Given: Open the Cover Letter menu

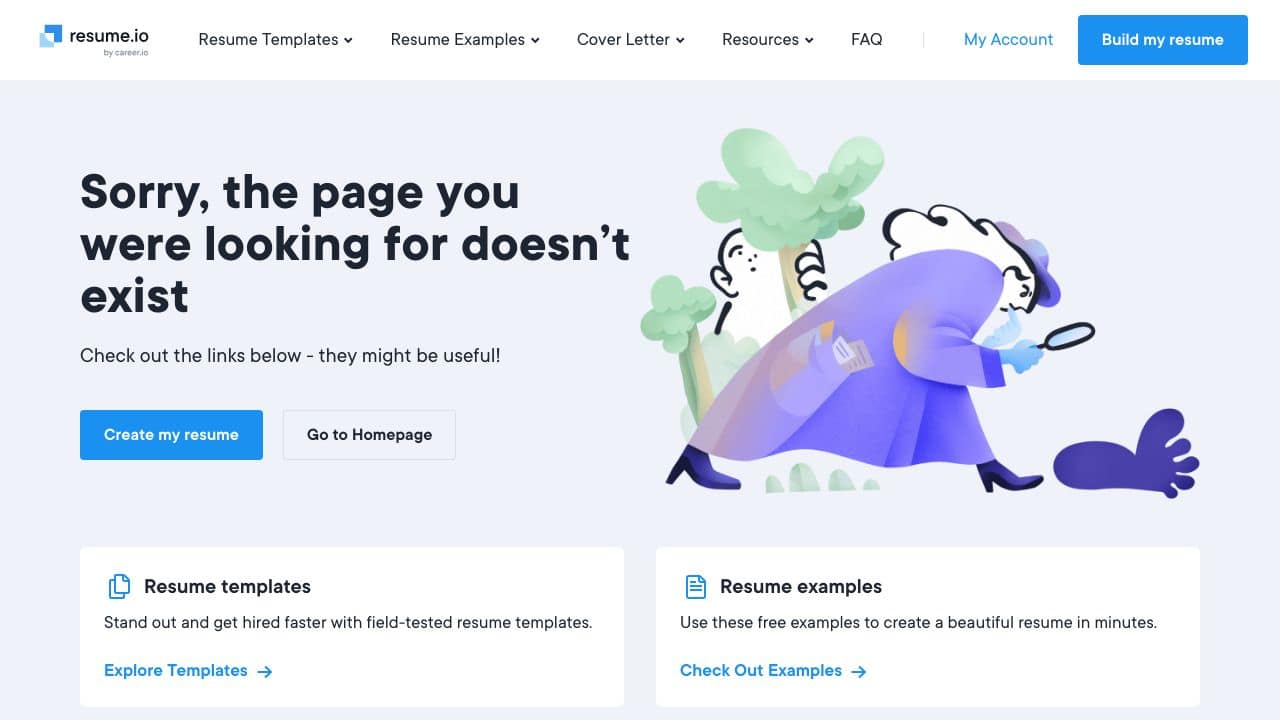Looking at the screenshot, I should point(631,39).
